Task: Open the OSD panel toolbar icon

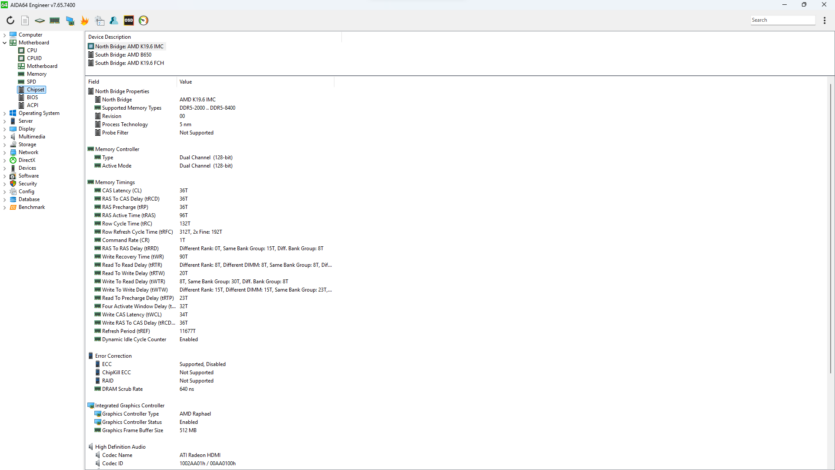Action: (x=129, y=20)
